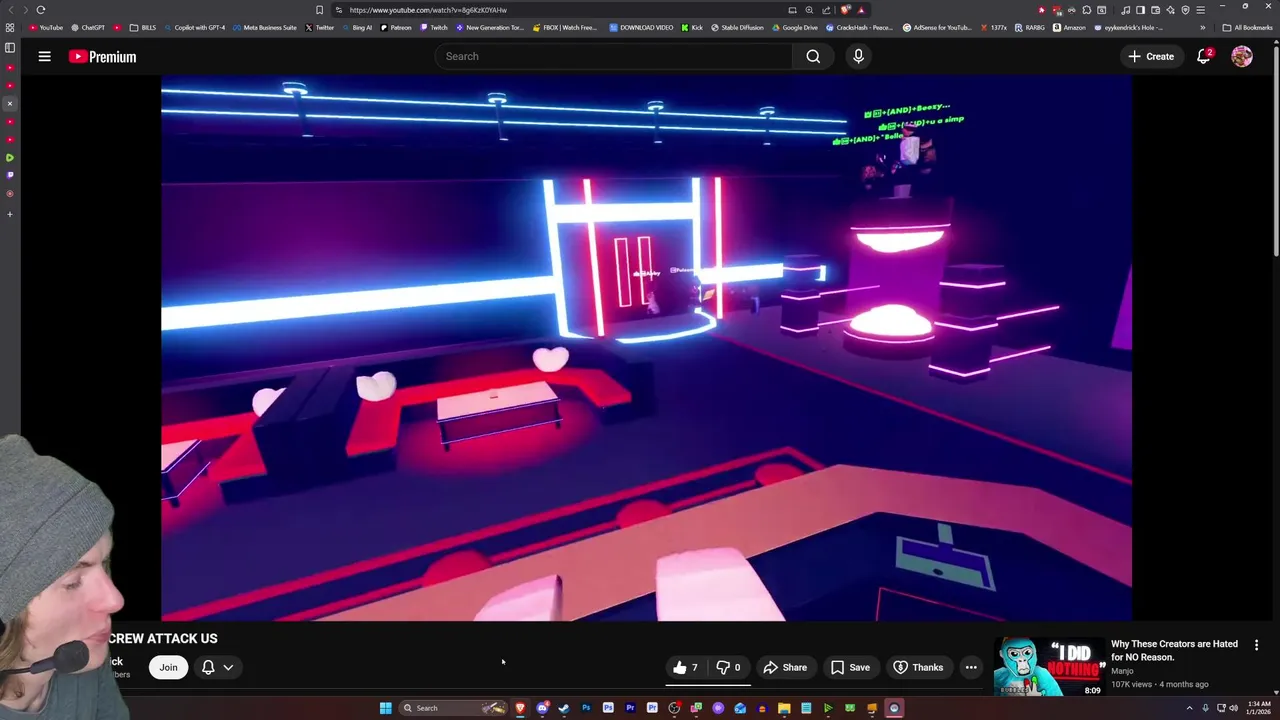Send a Thanks to the creator
Image resolution: width=1280 pixels, height=720 pixels.
click(918, 667)
